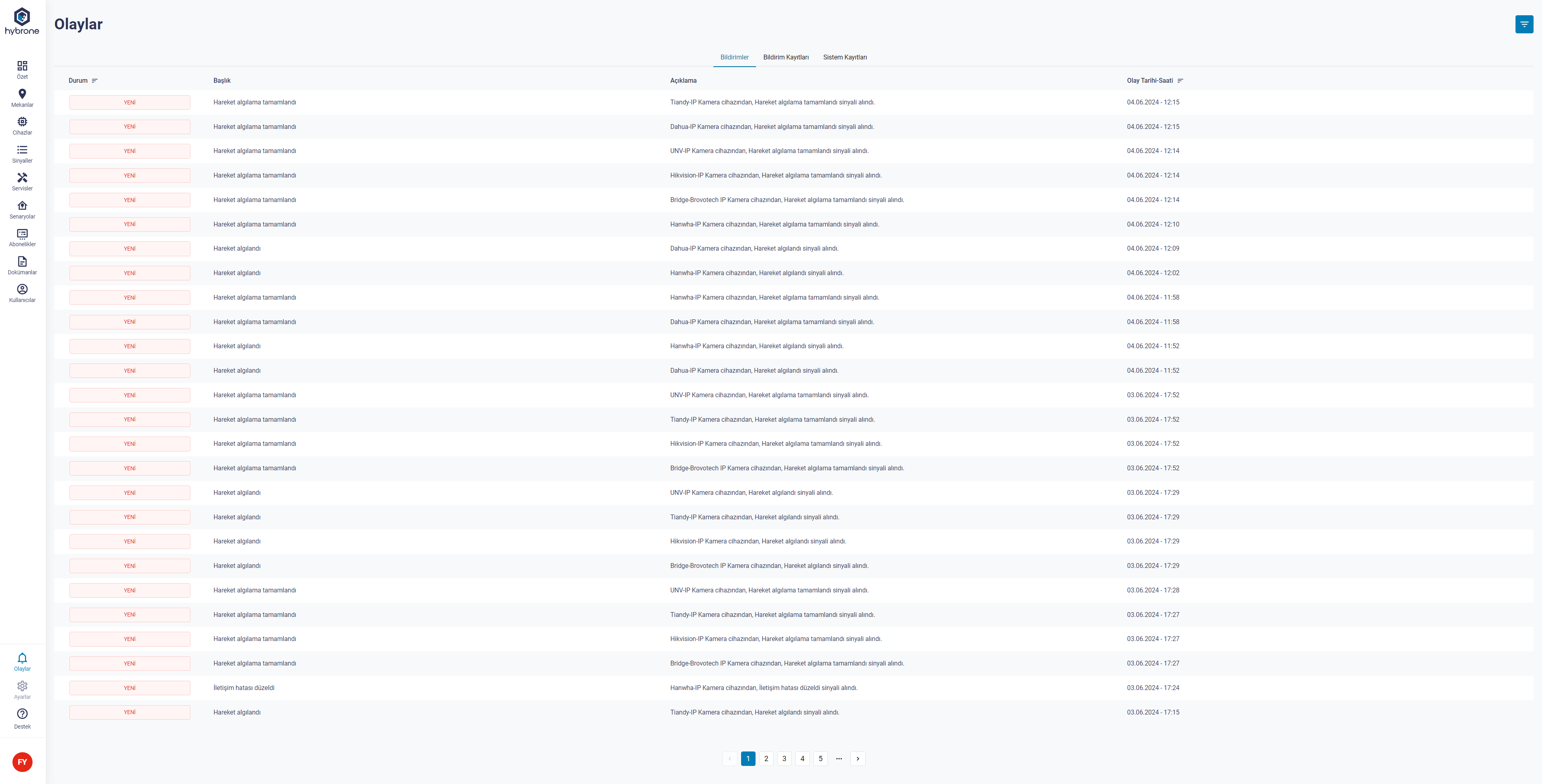Screen dimensions: 1542x784
Task: Open the FY user avatar menu
Action: coord(22,762)
